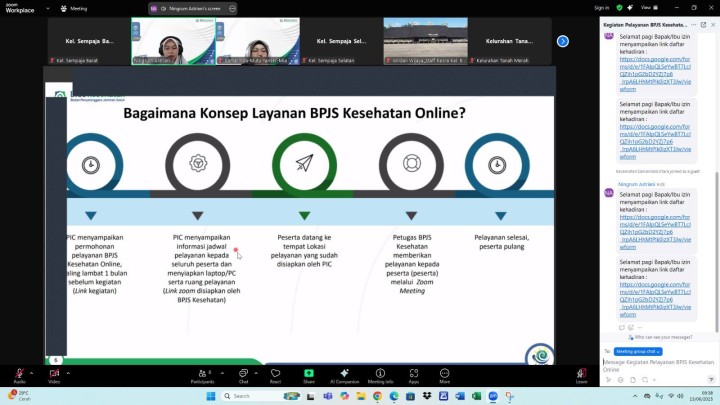Open more actions for last chat message
This screenshot has width=720, height=405.
click(640, 327)
